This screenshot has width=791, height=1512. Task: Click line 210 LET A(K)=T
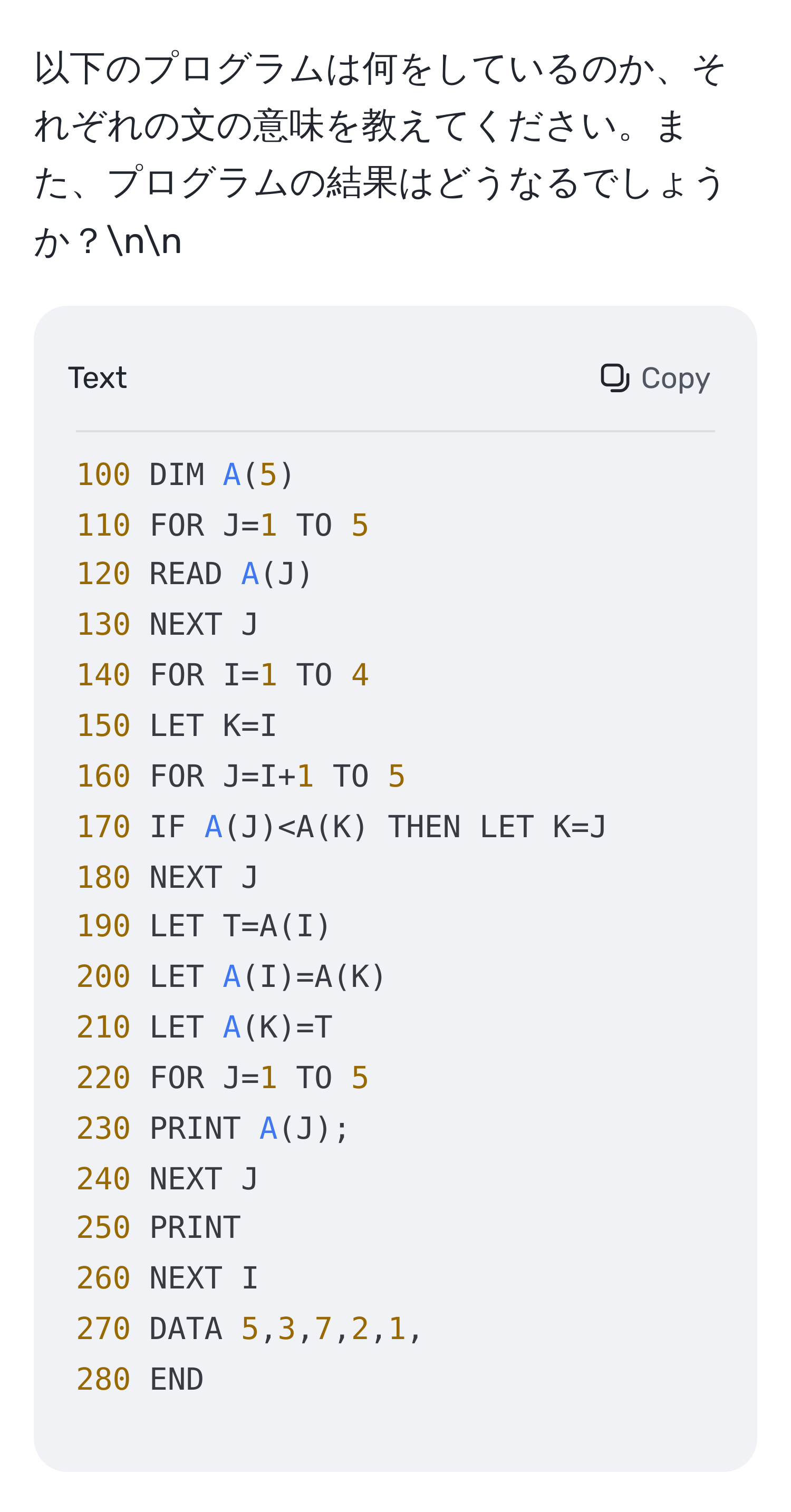[205, 1027]
